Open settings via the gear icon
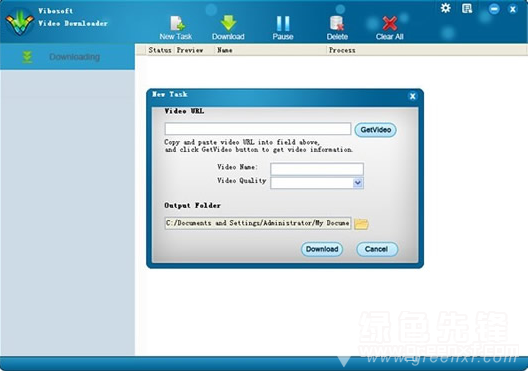 (446, 8)
